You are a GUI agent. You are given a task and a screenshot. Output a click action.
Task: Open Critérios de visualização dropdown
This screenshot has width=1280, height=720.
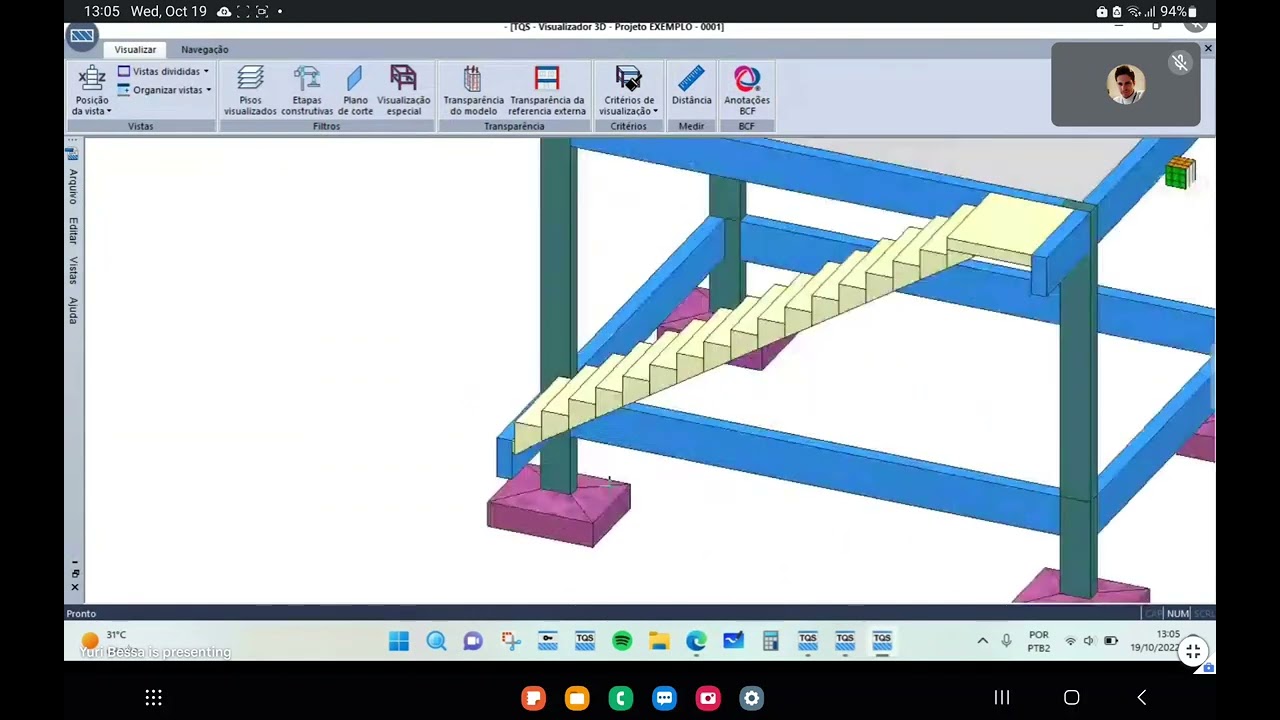[x=628, y=91]
